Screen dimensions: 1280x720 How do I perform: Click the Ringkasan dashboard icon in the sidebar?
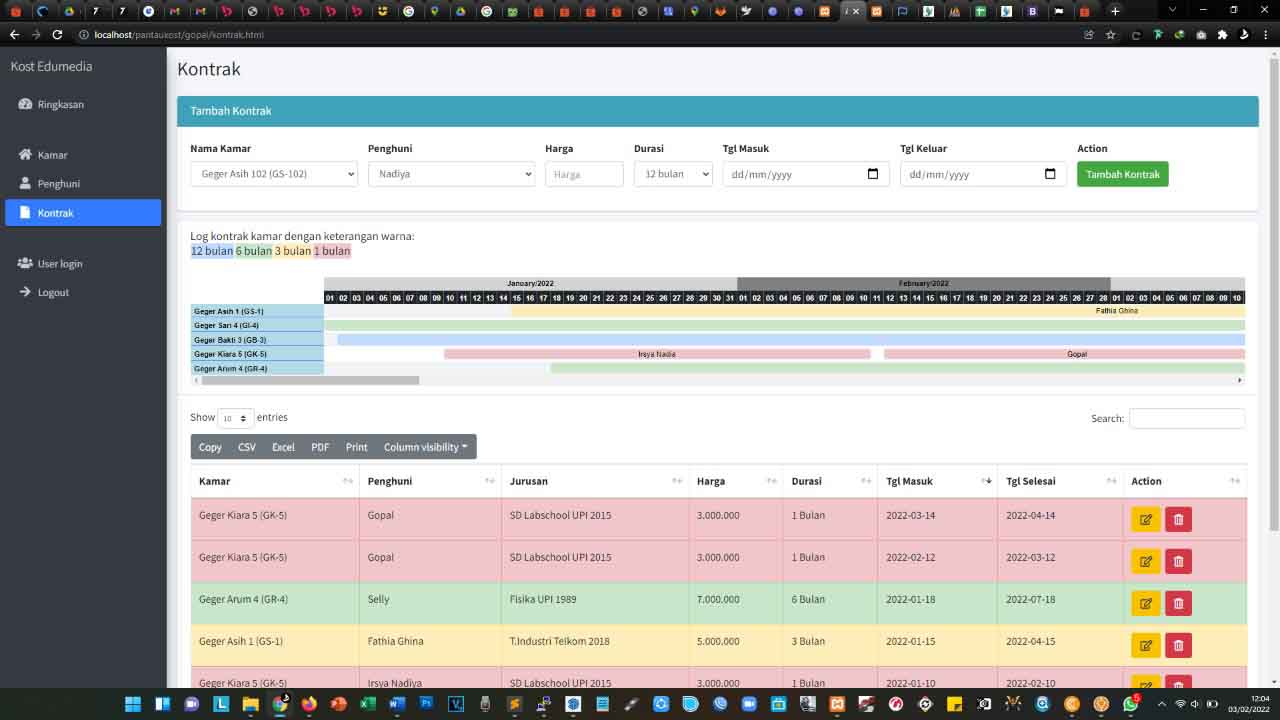(x=25, y=104)
